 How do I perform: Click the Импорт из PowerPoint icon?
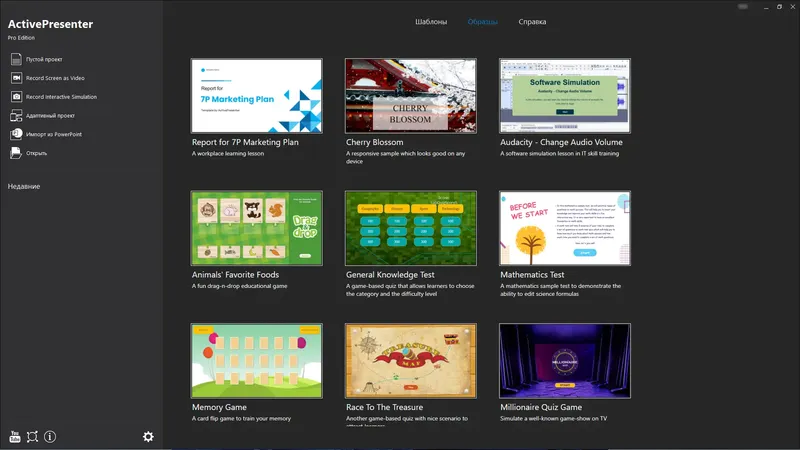16,134
